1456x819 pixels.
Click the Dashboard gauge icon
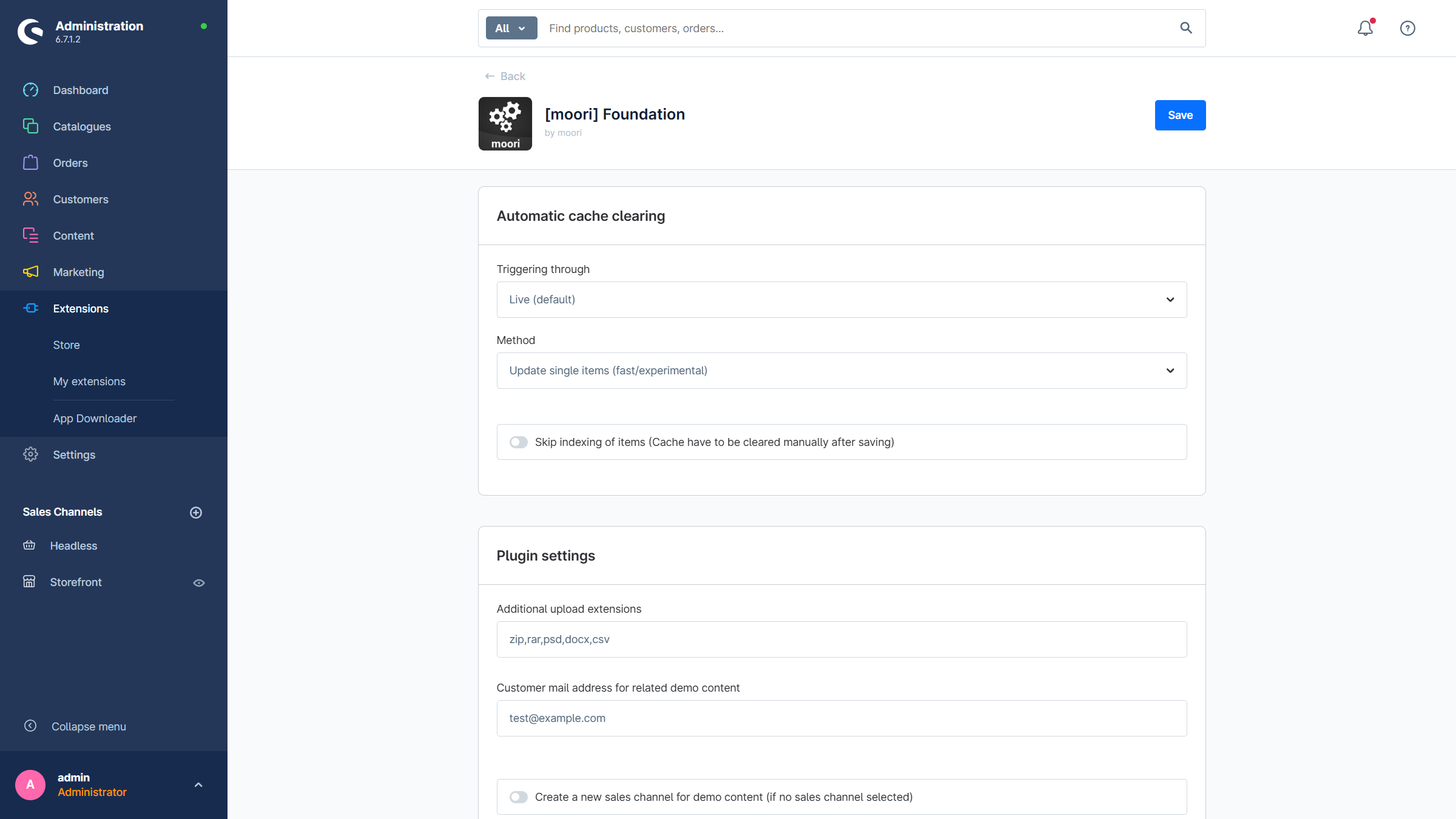[x=30, y=90]
